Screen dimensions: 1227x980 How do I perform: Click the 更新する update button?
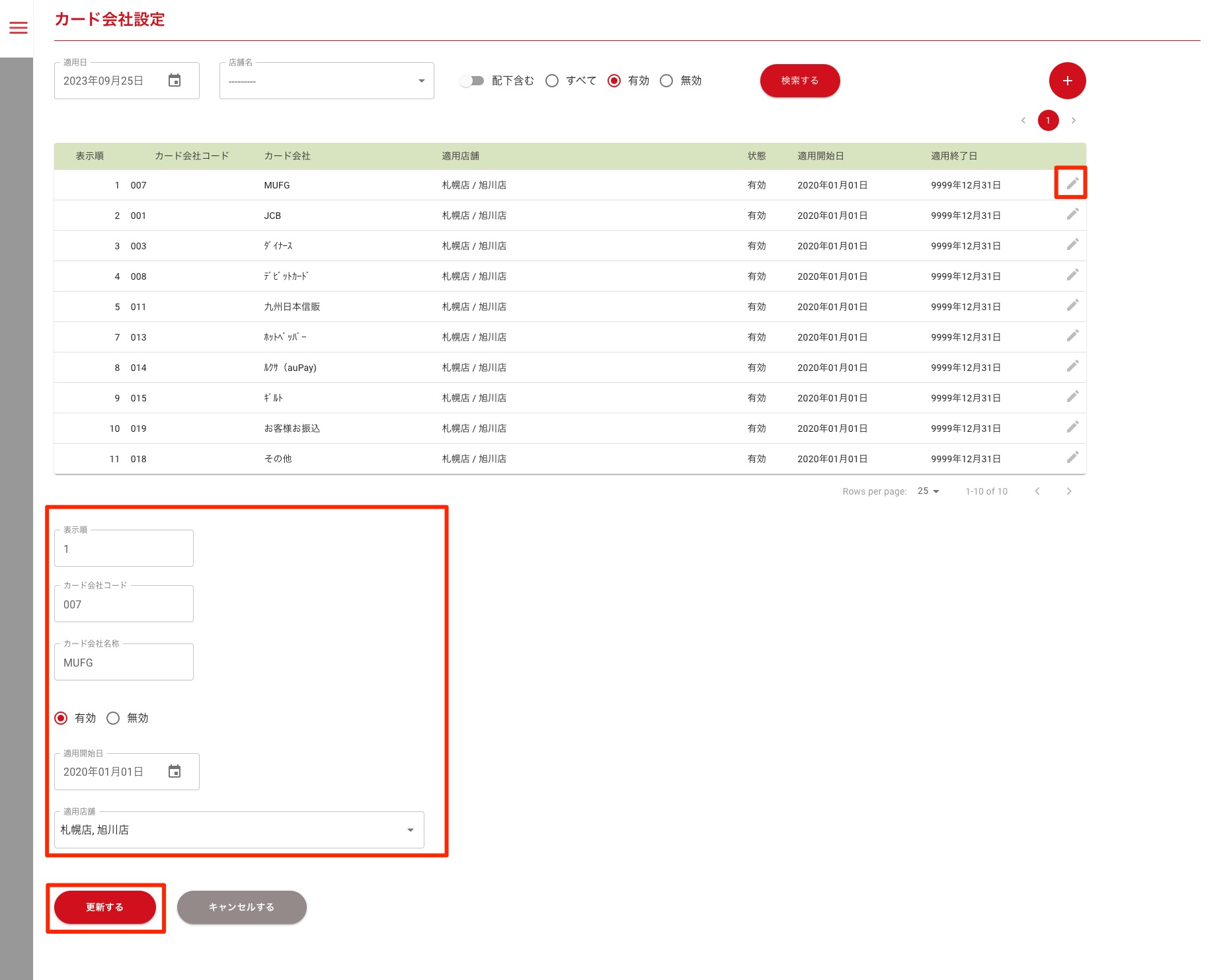(x=105, y=907)
